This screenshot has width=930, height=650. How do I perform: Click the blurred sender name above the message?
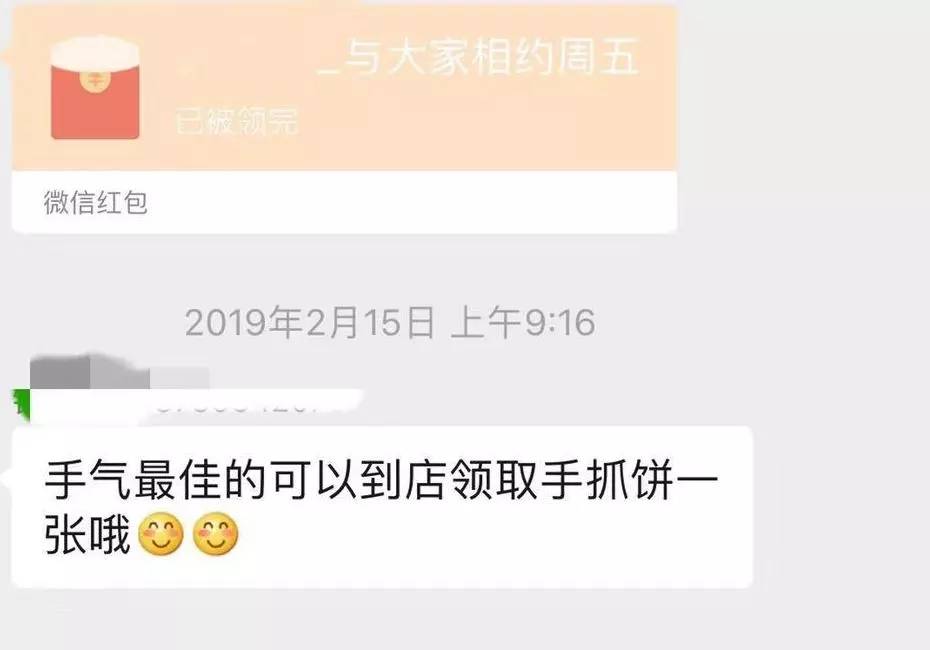(x=120, y=372)
